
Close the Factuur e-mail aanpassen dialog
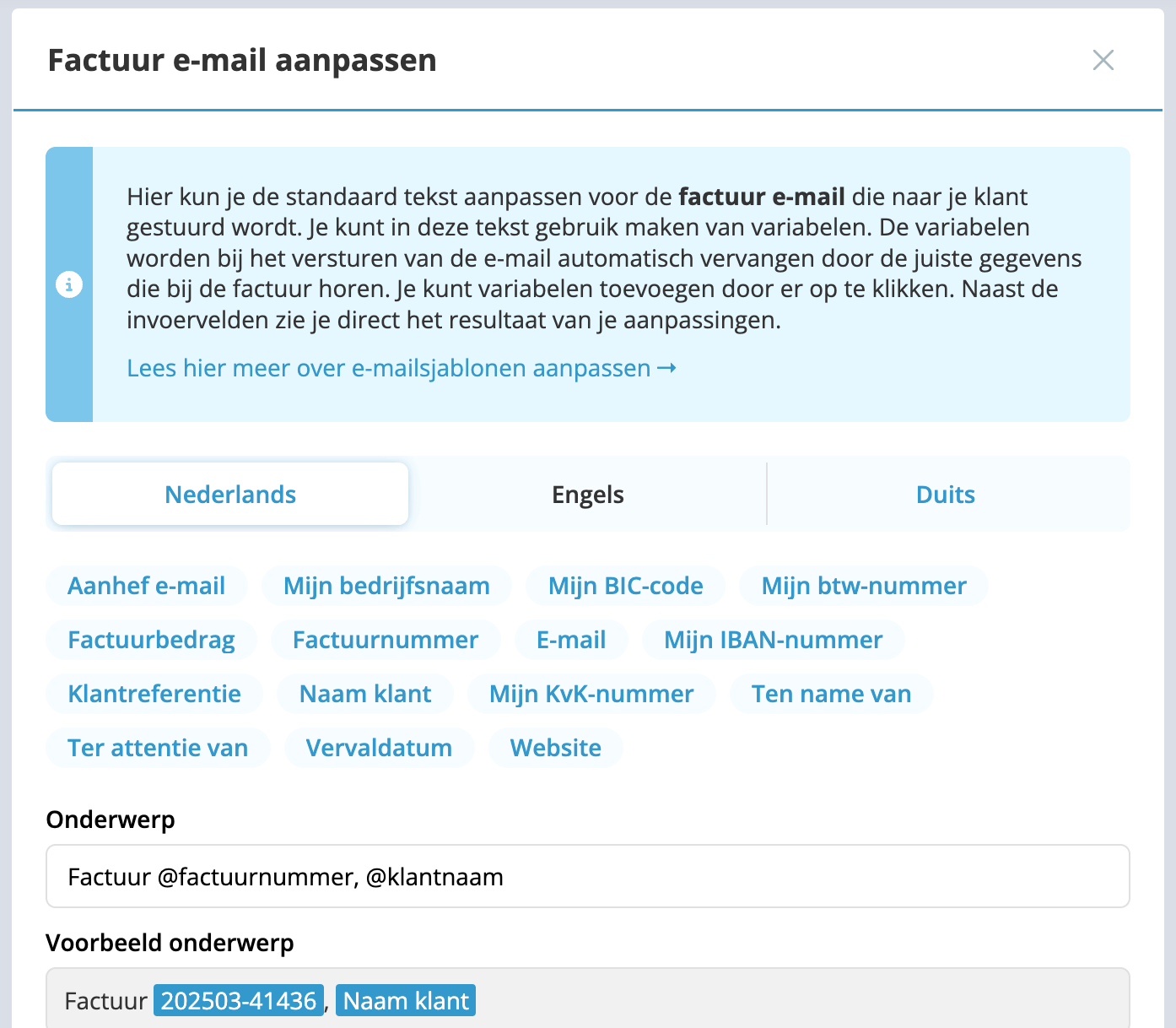1103,60
